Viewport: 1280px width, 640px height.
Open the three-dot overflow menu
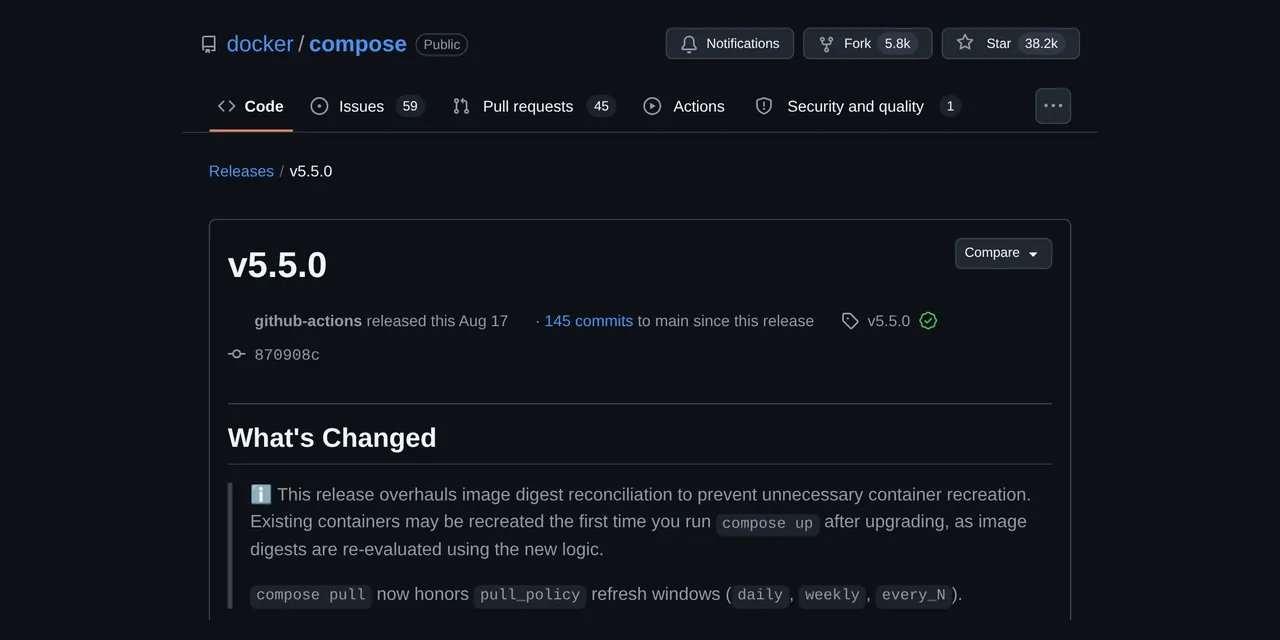coord(1053,106)
